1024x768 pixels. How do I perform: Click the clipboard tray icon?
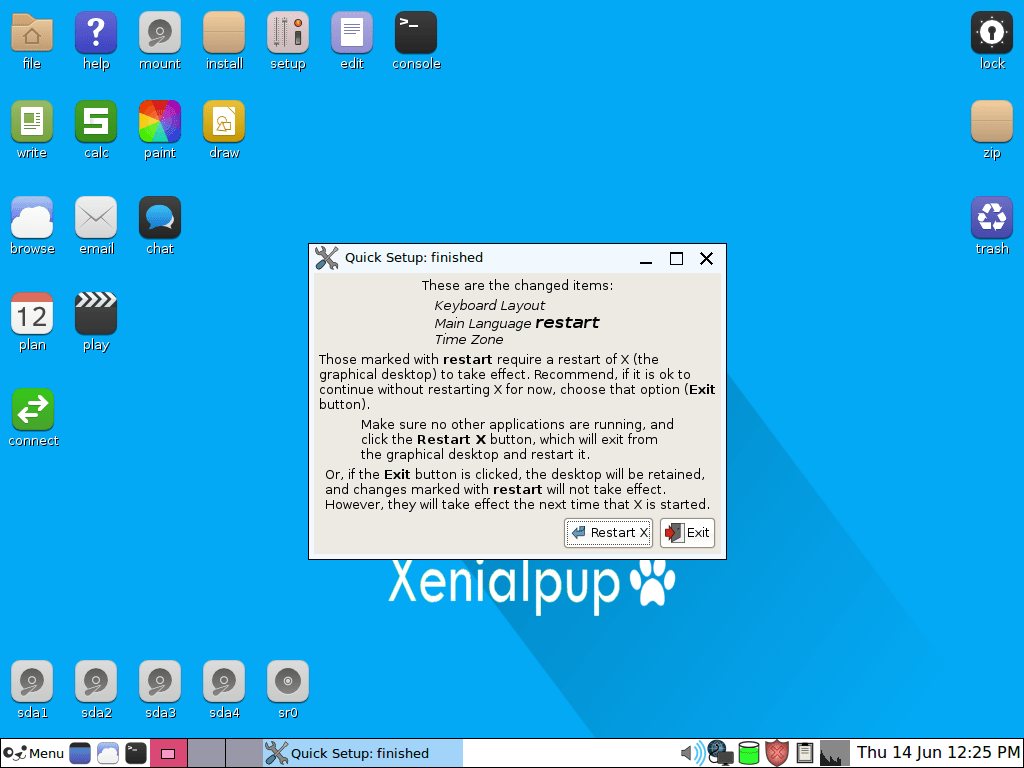click(805, 753)
